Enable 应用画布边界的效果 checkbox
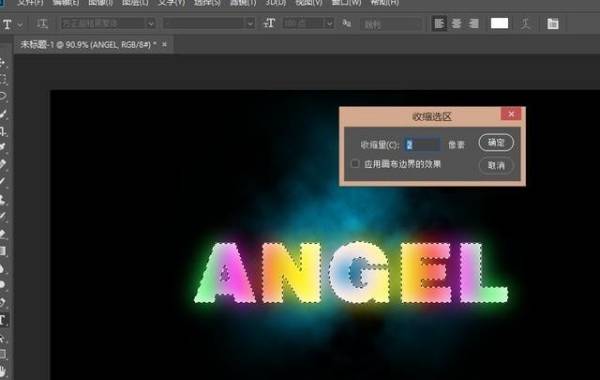Viewport: 600px width, 380px height. 355,164
